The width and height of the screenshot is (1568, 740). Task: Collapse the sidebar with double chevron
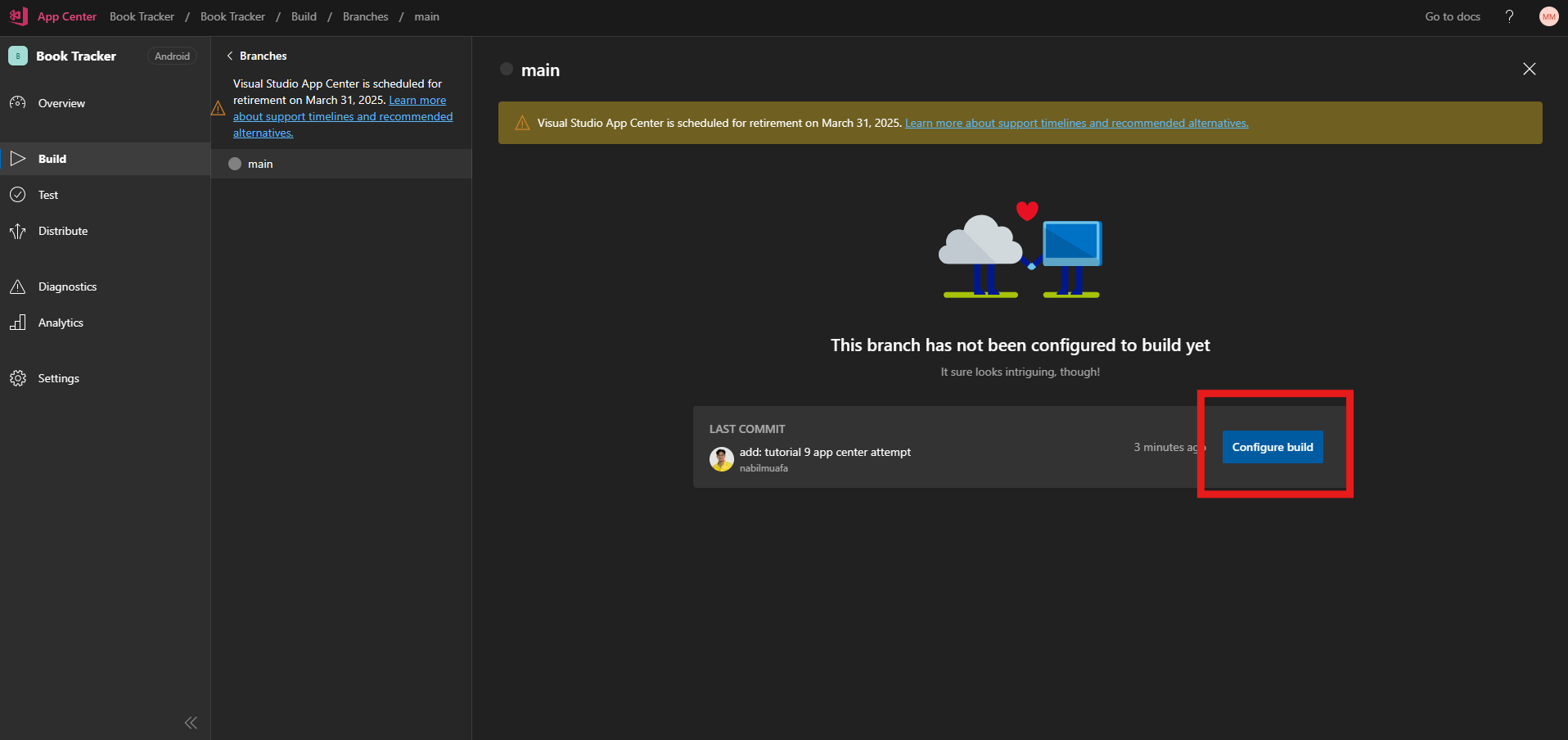pyautogui.click(x=191, y=723)
